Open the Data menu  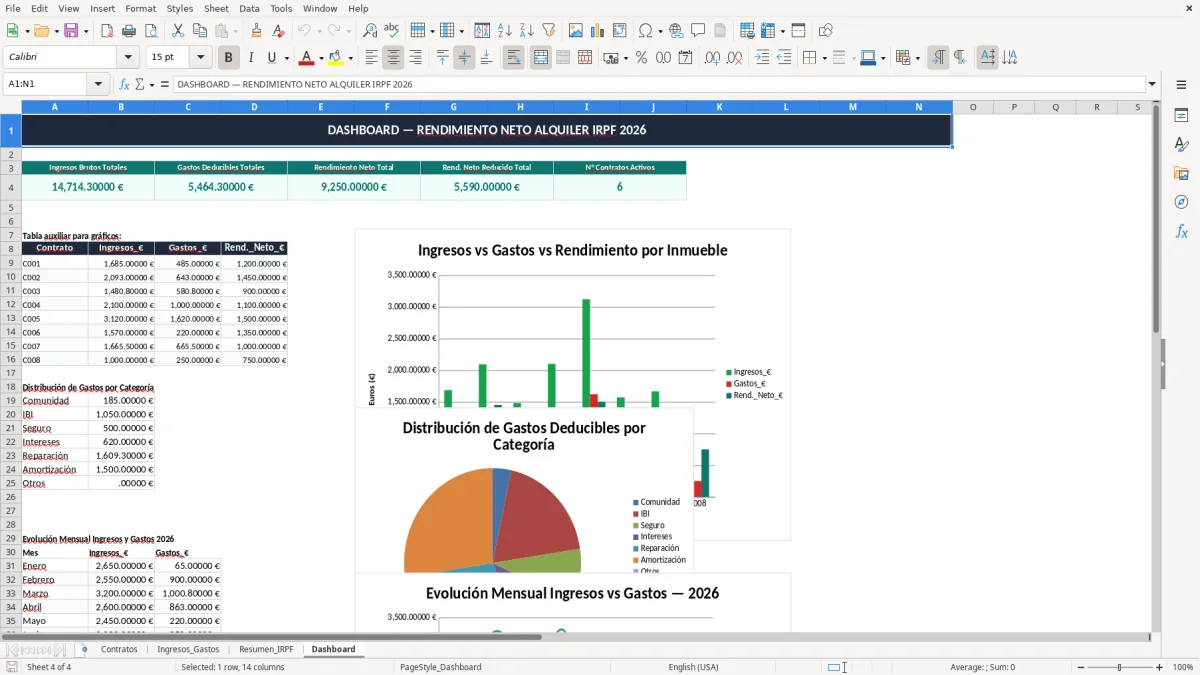[249, 8]
